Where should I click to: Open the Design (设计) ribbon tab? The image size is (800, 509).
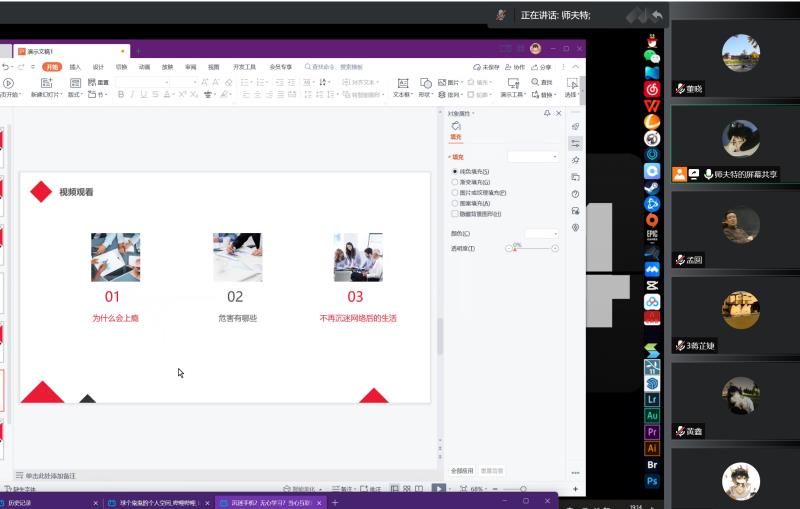[98, 67]
